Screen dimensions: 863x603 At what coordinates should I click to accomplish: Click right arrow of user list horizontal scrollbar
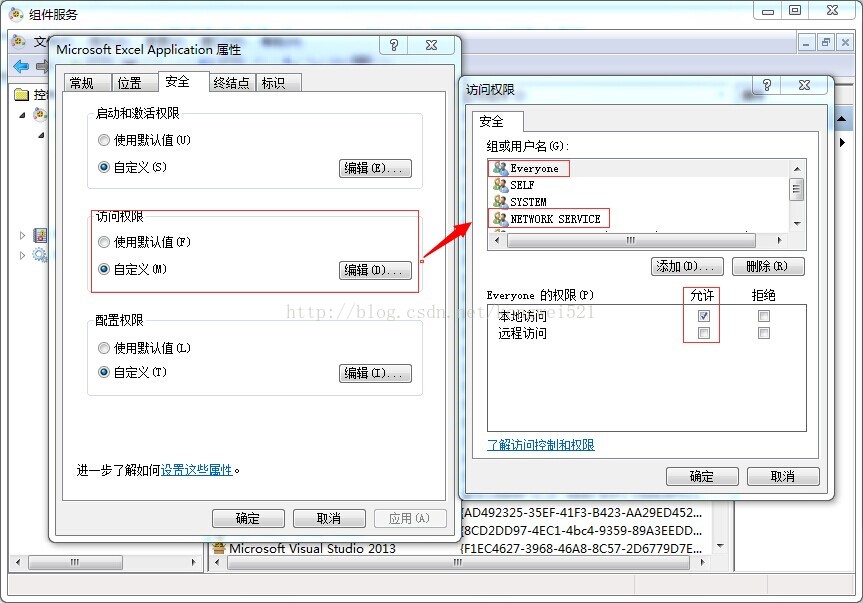click(779, 240)
